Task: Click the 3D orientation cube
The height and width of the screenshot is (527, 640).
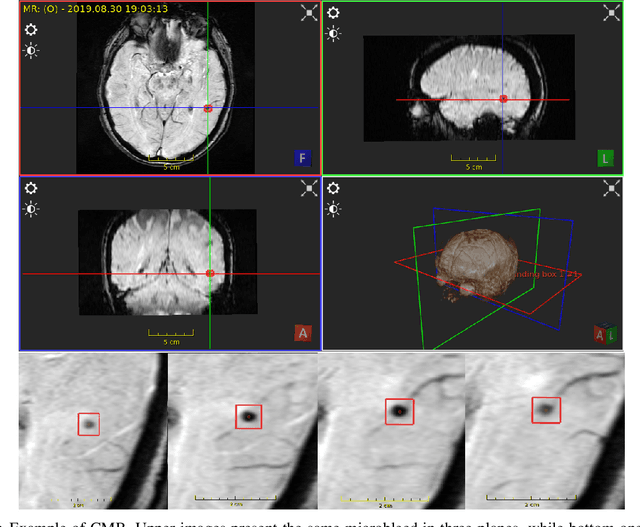Action: click(x=605, y=333)
